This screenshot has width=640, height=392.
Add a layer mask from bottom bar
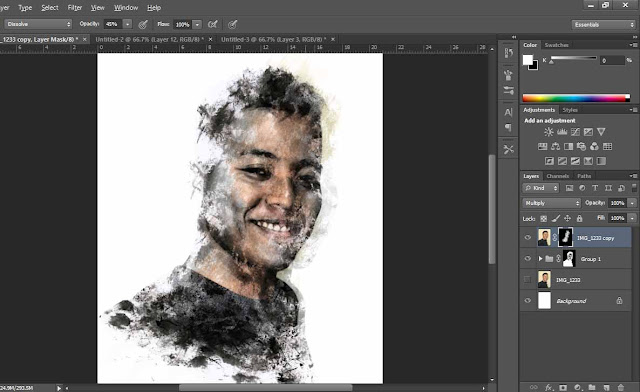pos(563,387)
